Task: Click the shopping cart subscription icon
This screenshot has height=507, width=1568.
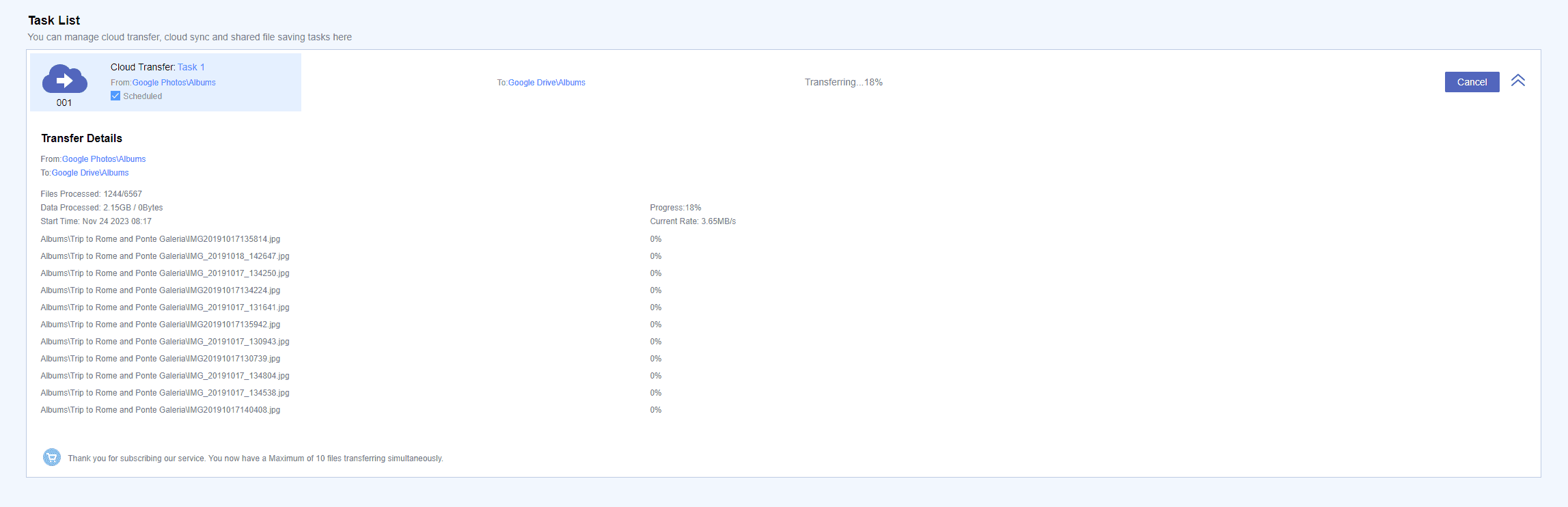Action: point(52,457)
